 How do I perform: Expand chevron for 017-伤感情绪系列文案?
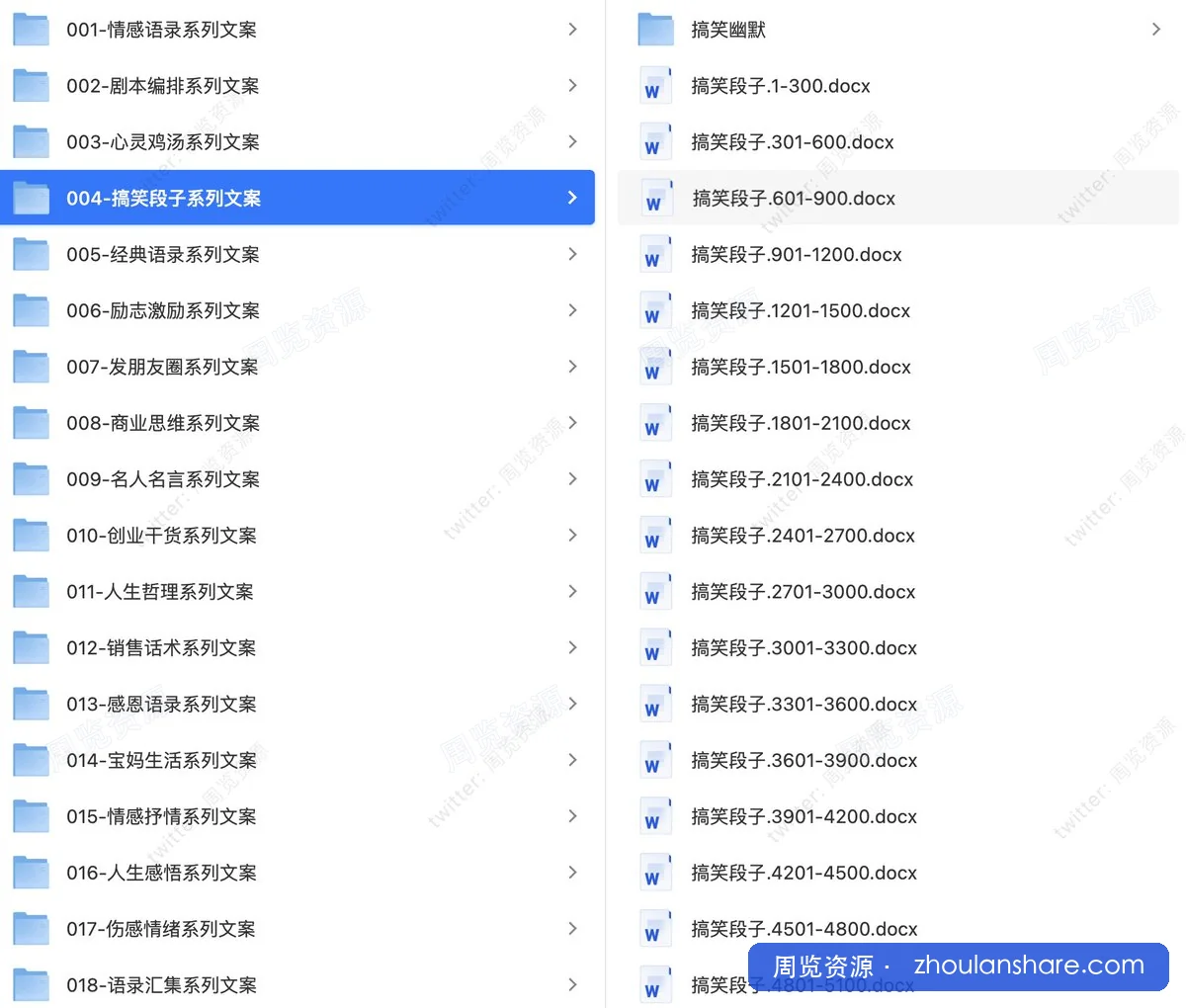click(572, 929)
